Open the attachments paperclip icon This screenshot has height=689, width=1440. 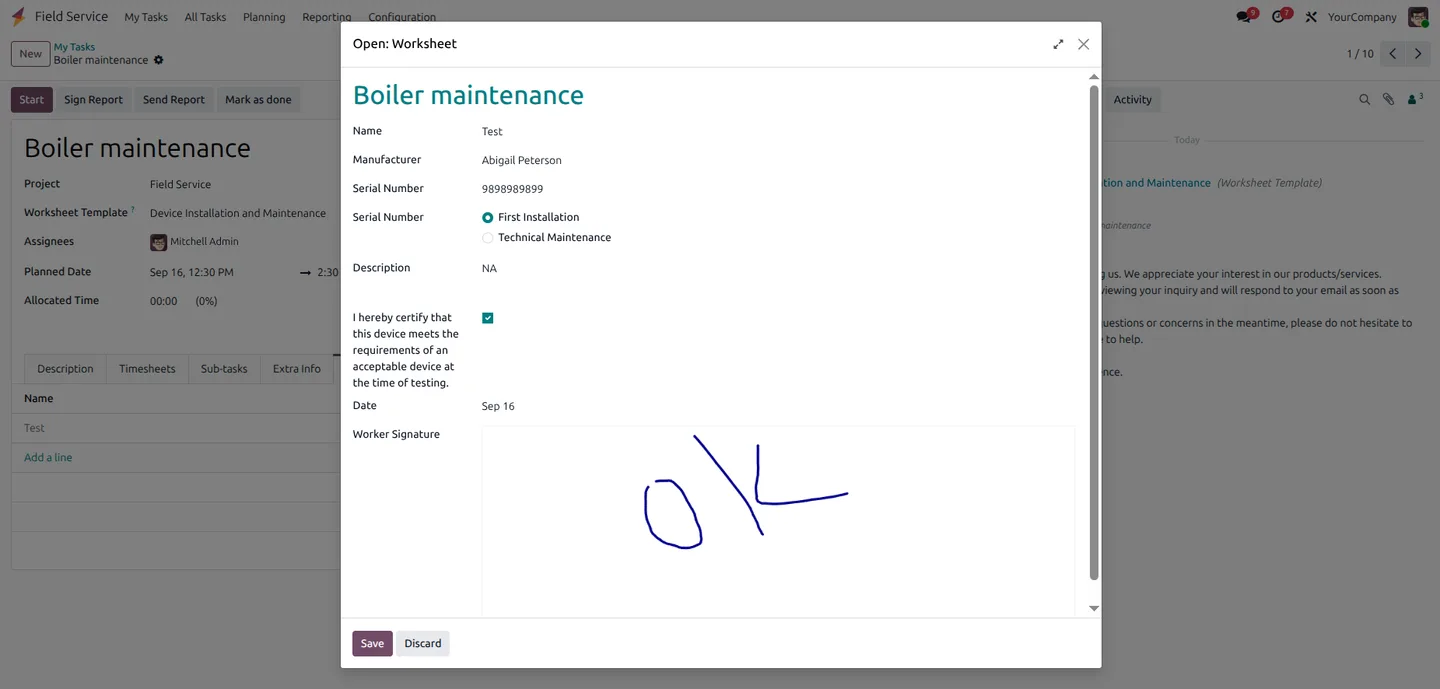point(1388,100)
